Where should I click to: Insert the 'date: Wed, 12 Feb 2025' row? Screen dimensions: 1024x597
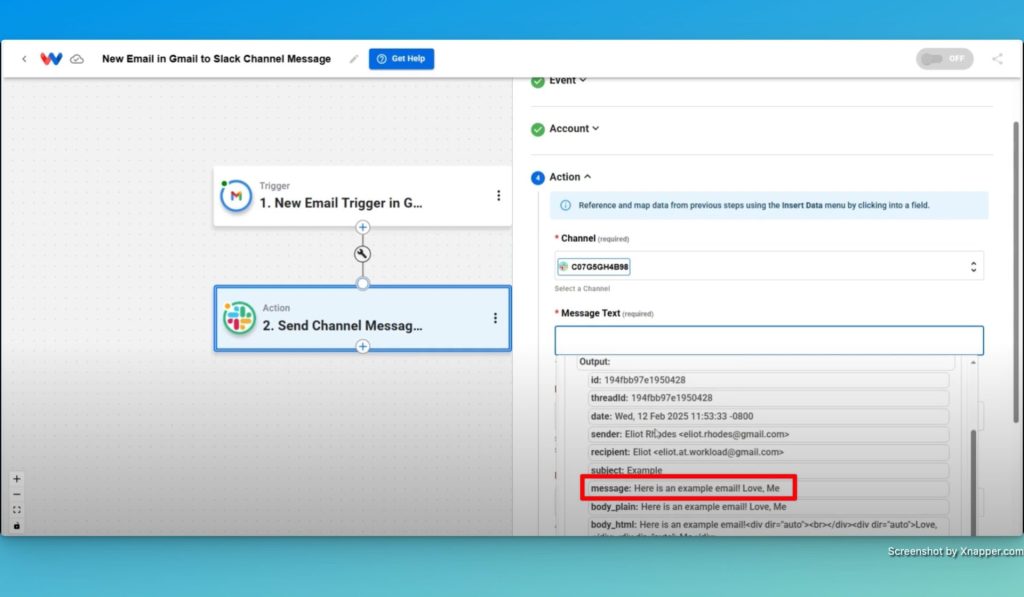768,416
